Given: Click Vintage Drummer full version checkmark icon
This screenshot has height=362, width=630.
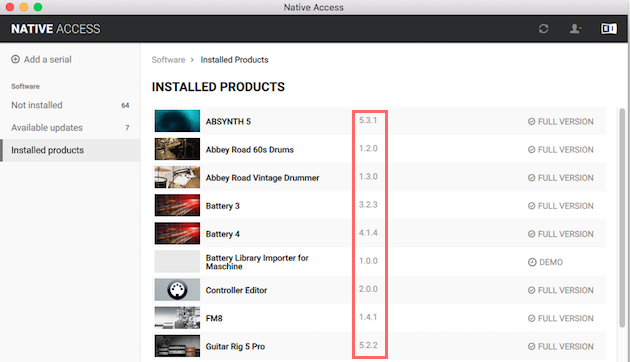Looking at the screenshot, I should point(531,178).
